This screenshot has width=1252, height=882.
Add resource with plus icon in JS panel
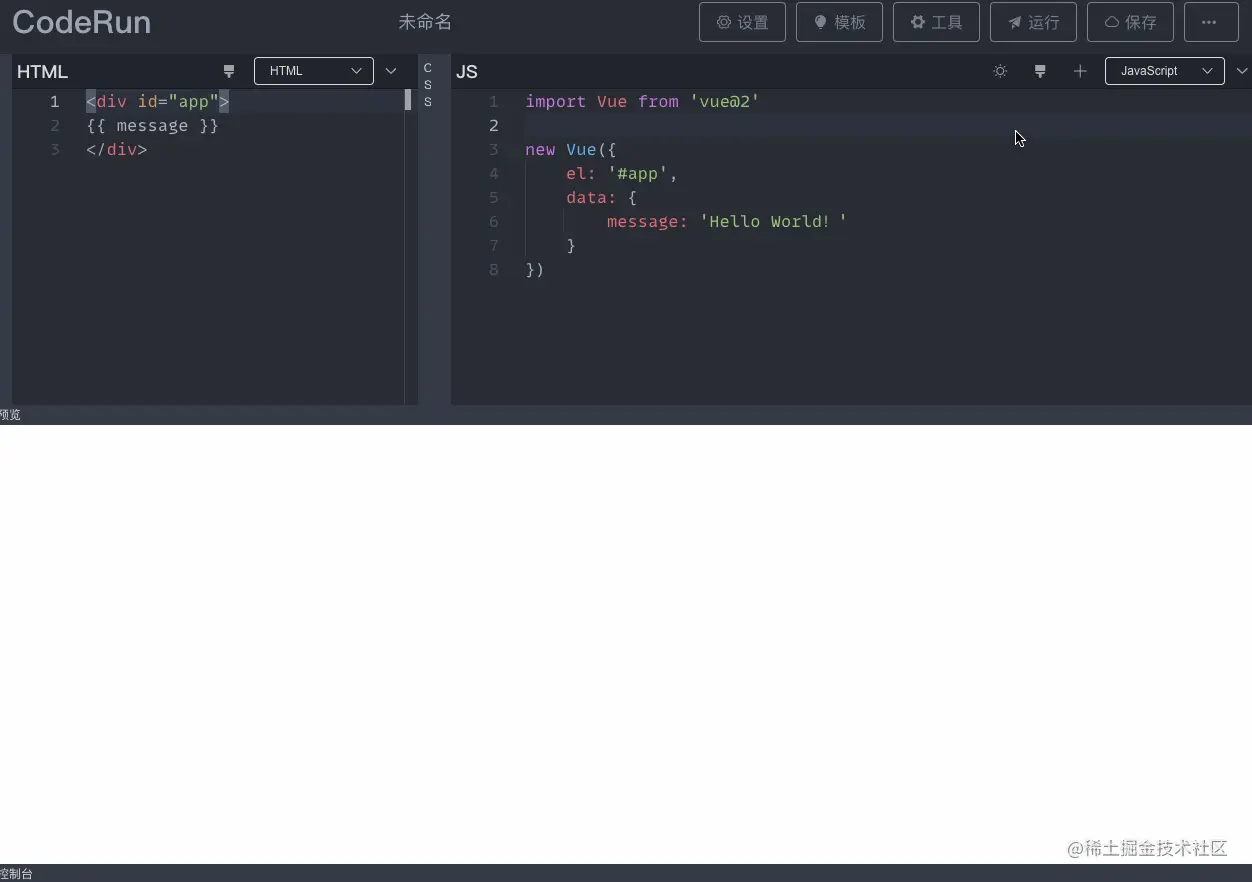[x=1080, y=71]
